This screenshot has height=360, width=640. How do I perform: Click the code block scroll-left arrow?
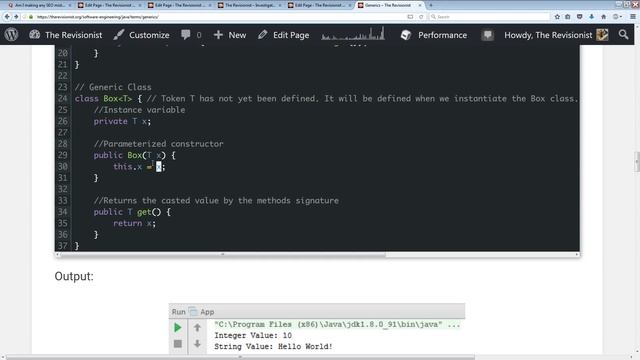tap(57, 254)
